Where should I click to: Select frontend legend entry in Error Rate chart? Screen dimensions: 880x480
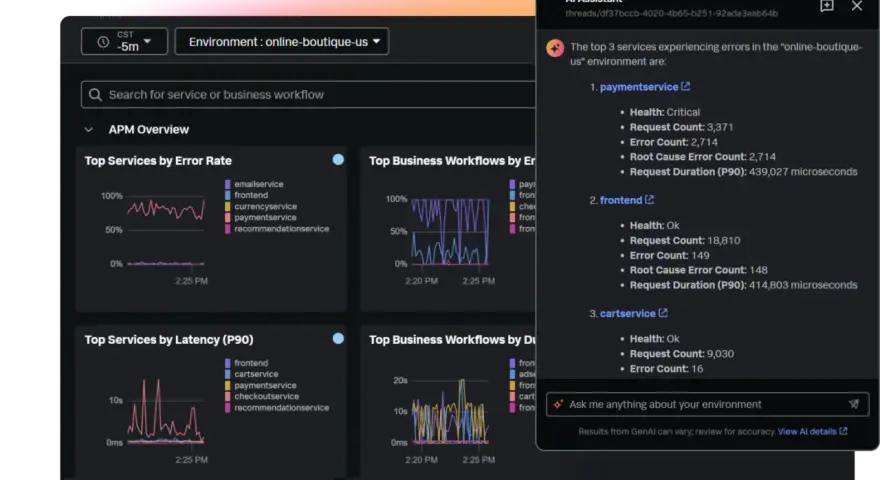[x=251, y=195]
